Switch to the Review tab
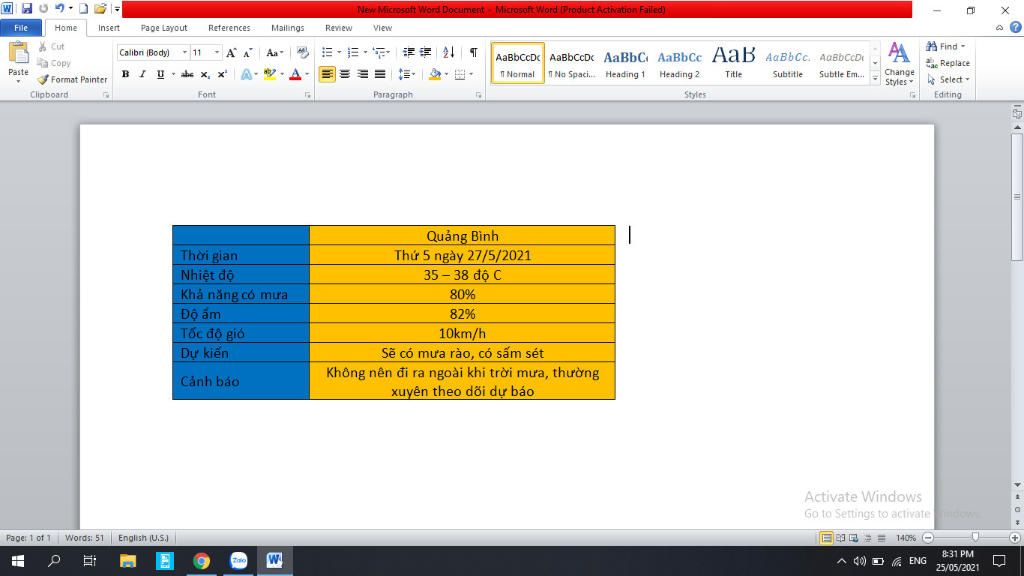Viewport: 1024px width, 576px height. (x=338, y=27)
